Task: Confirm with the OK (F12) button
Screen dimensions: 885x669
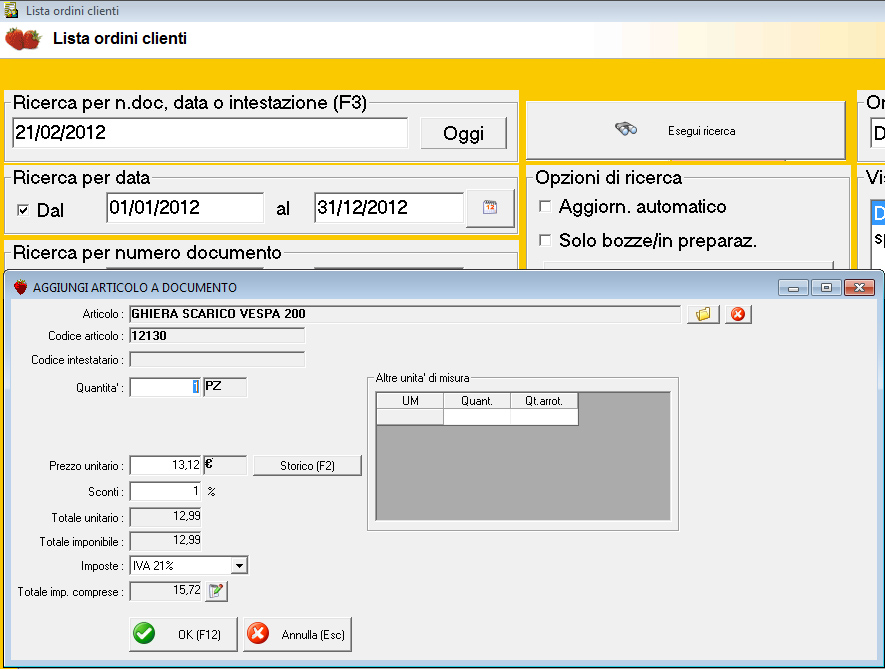Action: pos(183,634)
